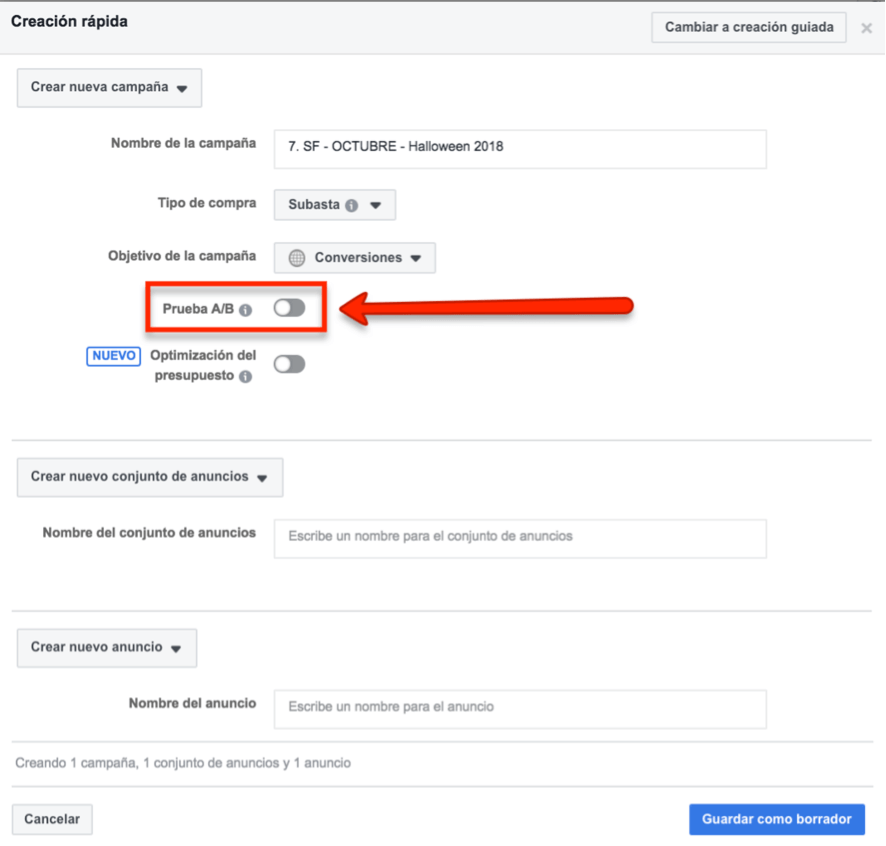
Task: Click the globe icon for Conversiones objective
Action: 297,258
